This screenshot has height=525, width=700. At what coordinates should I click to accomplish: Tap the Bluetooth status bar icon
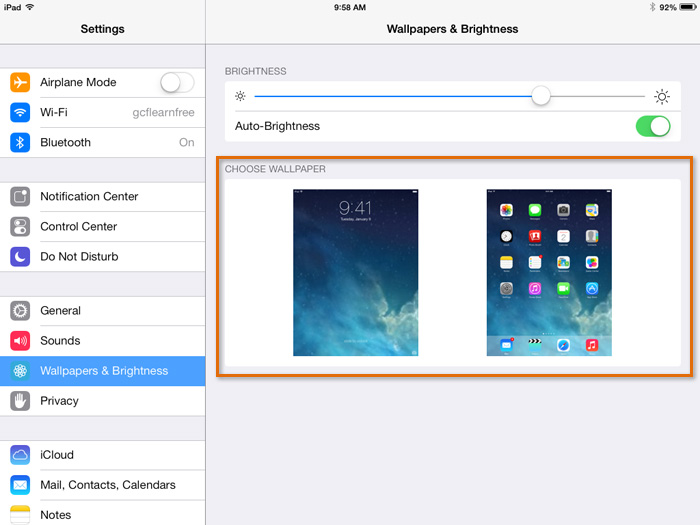[652, 7]
